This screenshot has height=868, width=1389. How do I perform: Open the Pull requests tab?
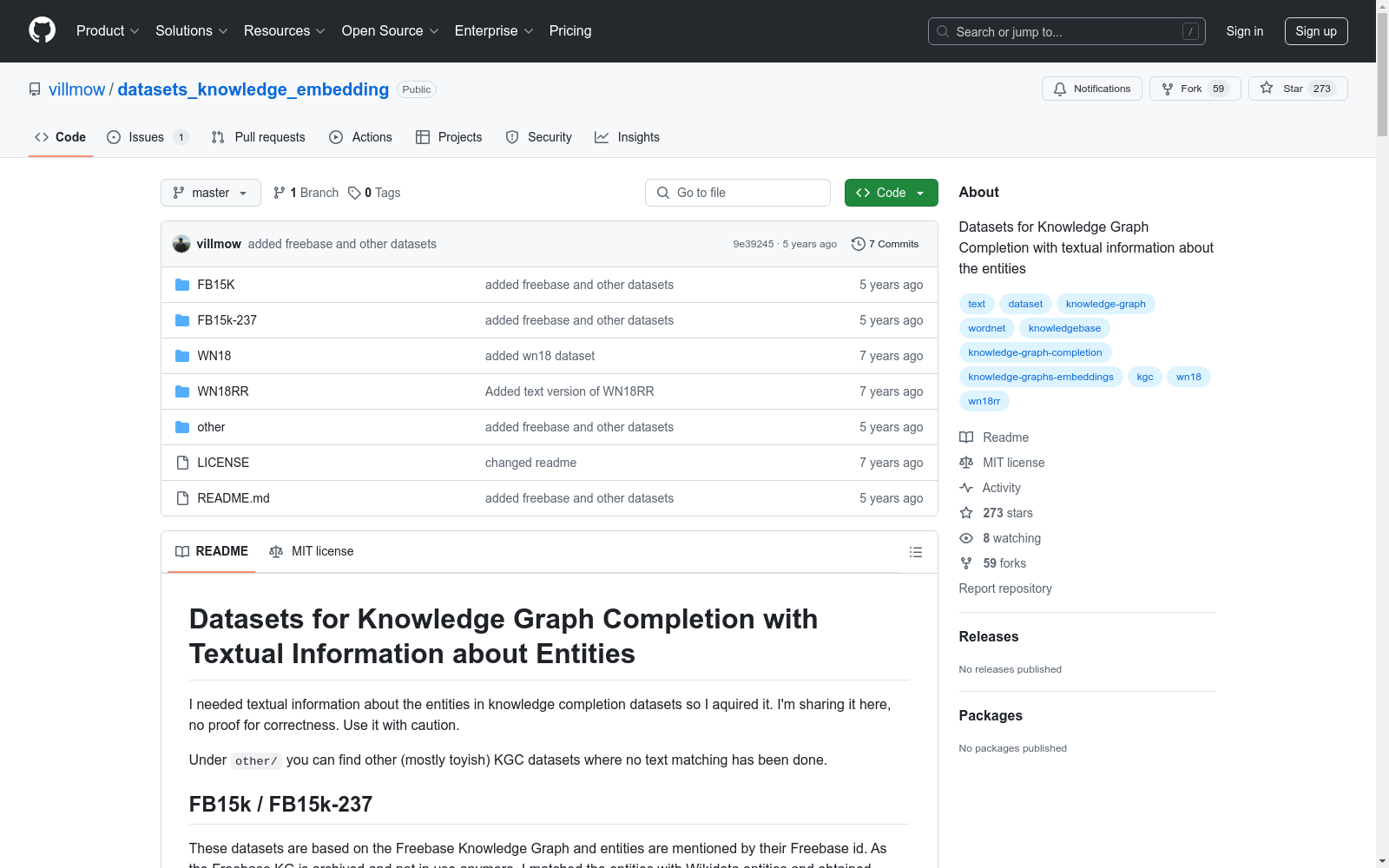coord(259,137)
